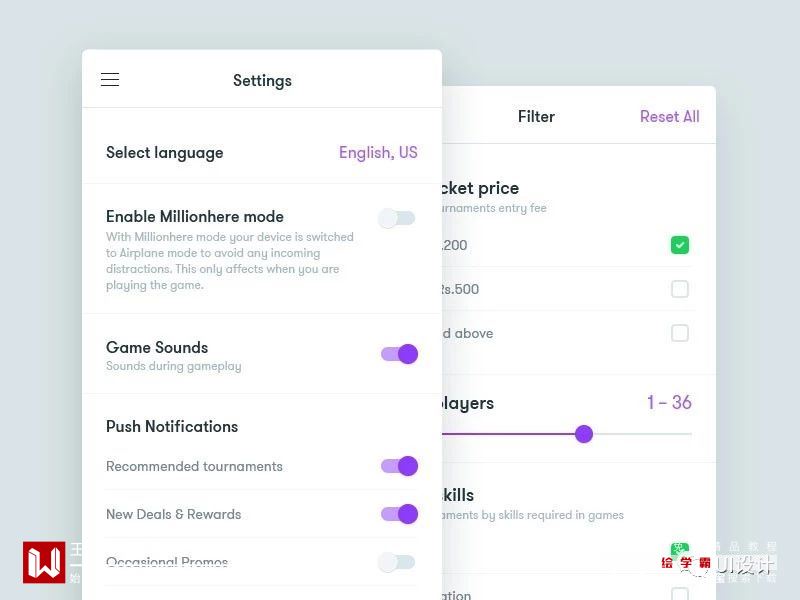800x600 pixels.
Task: Click the Push Notifications section heading
Action: coord(172,427)
